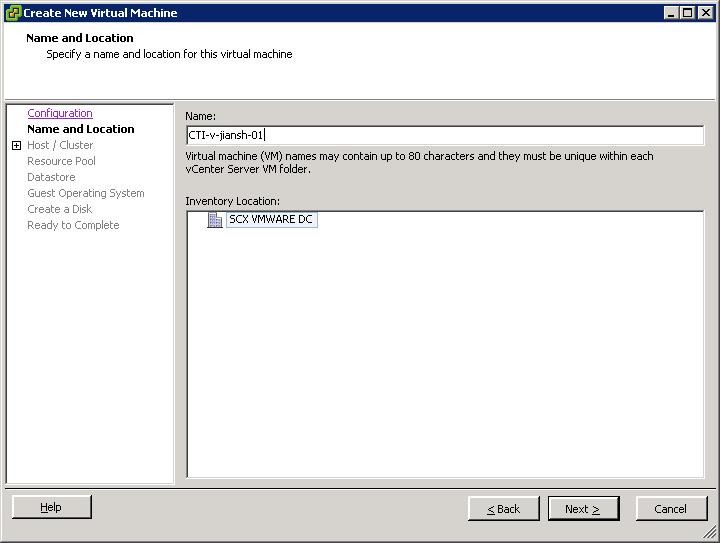Select SCX VMWARE DC inventory location
Screen dimensions: 720x543
pos(271,219)
